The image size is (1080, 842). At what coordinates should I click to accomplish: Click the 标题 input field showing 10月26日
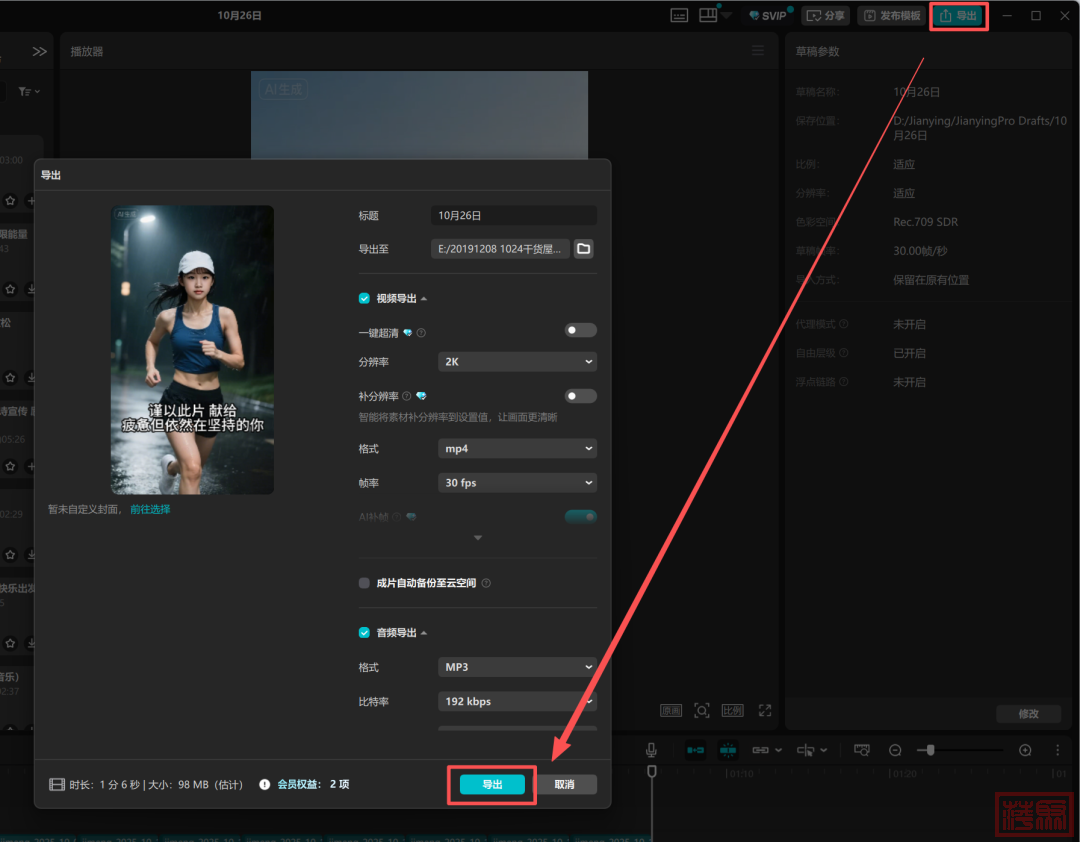(514, 216)
